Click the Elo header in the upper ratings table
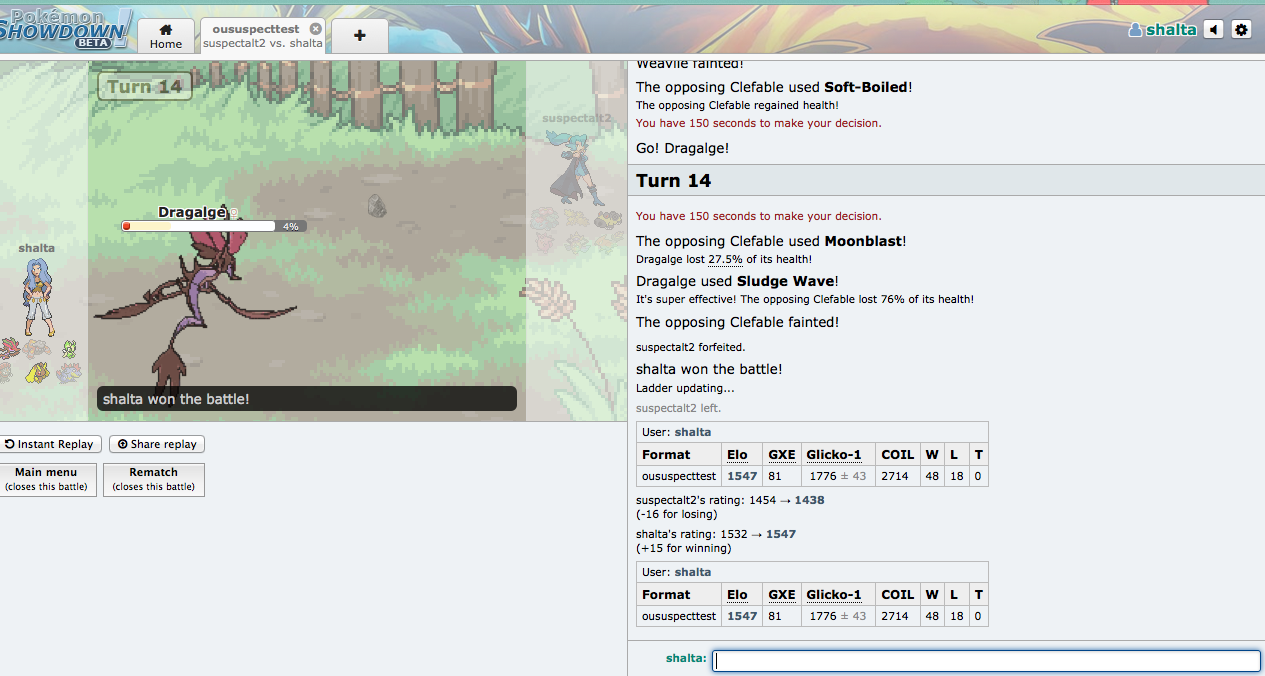The width and height of the screenshot is (1265, 676). pos(737,454)
